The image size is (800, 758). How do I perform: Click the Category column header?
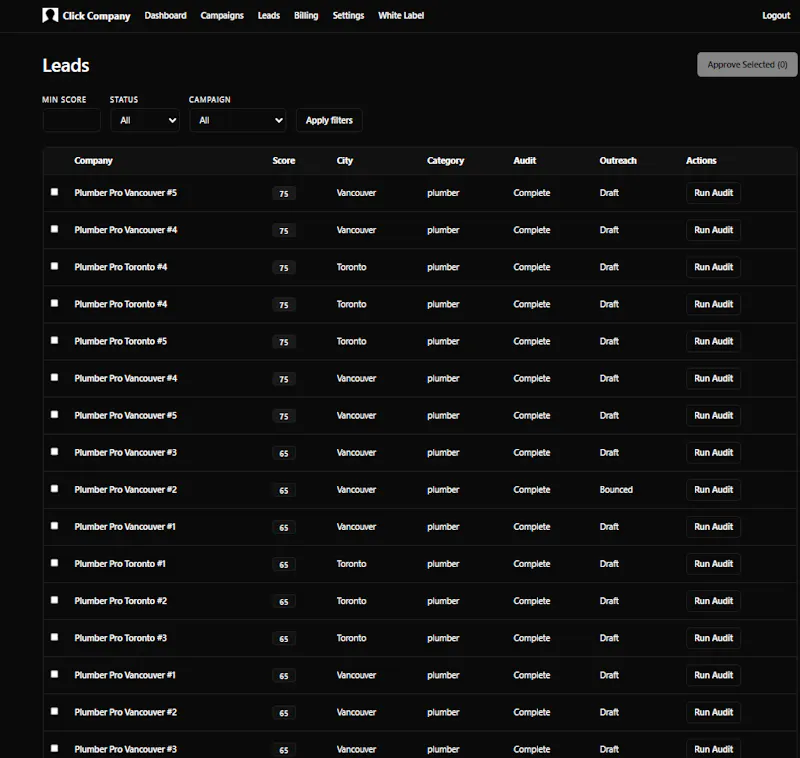point(445,161)
